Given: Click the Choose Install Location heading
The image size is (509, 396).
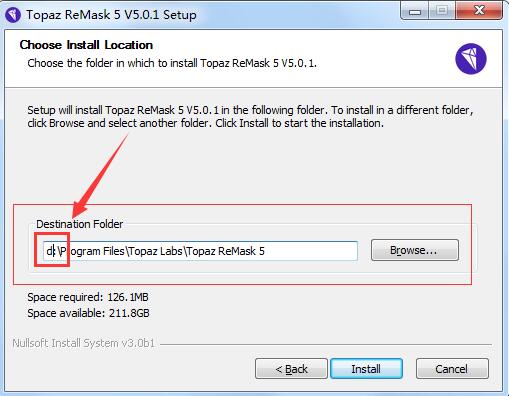Looking at the screenshot, I should (86, 45).
